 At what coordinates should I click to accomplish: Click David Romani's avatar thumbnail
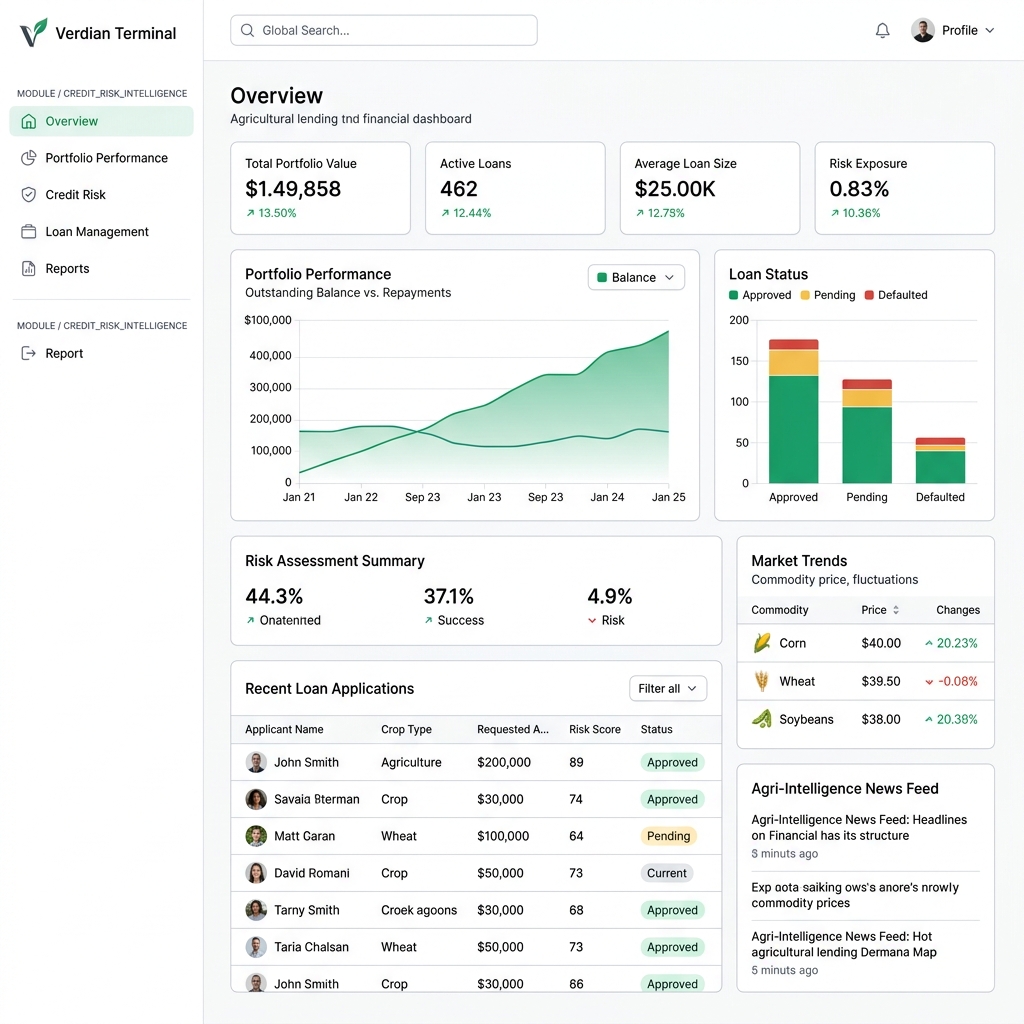click(x=256, y=873)
